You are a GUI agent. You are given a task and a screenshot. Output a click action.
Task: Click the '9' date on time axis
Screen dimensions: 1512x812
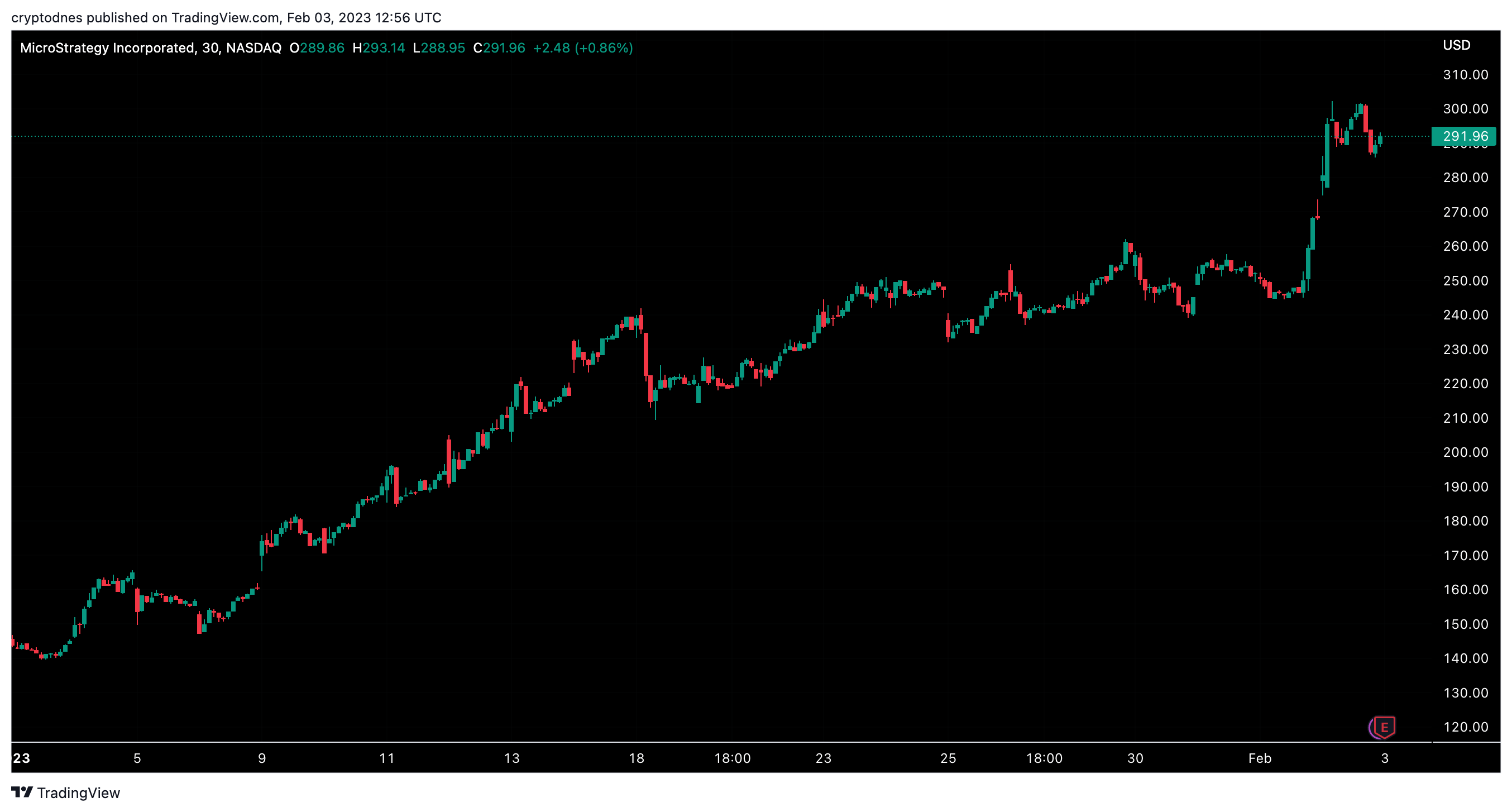[262, 758]
